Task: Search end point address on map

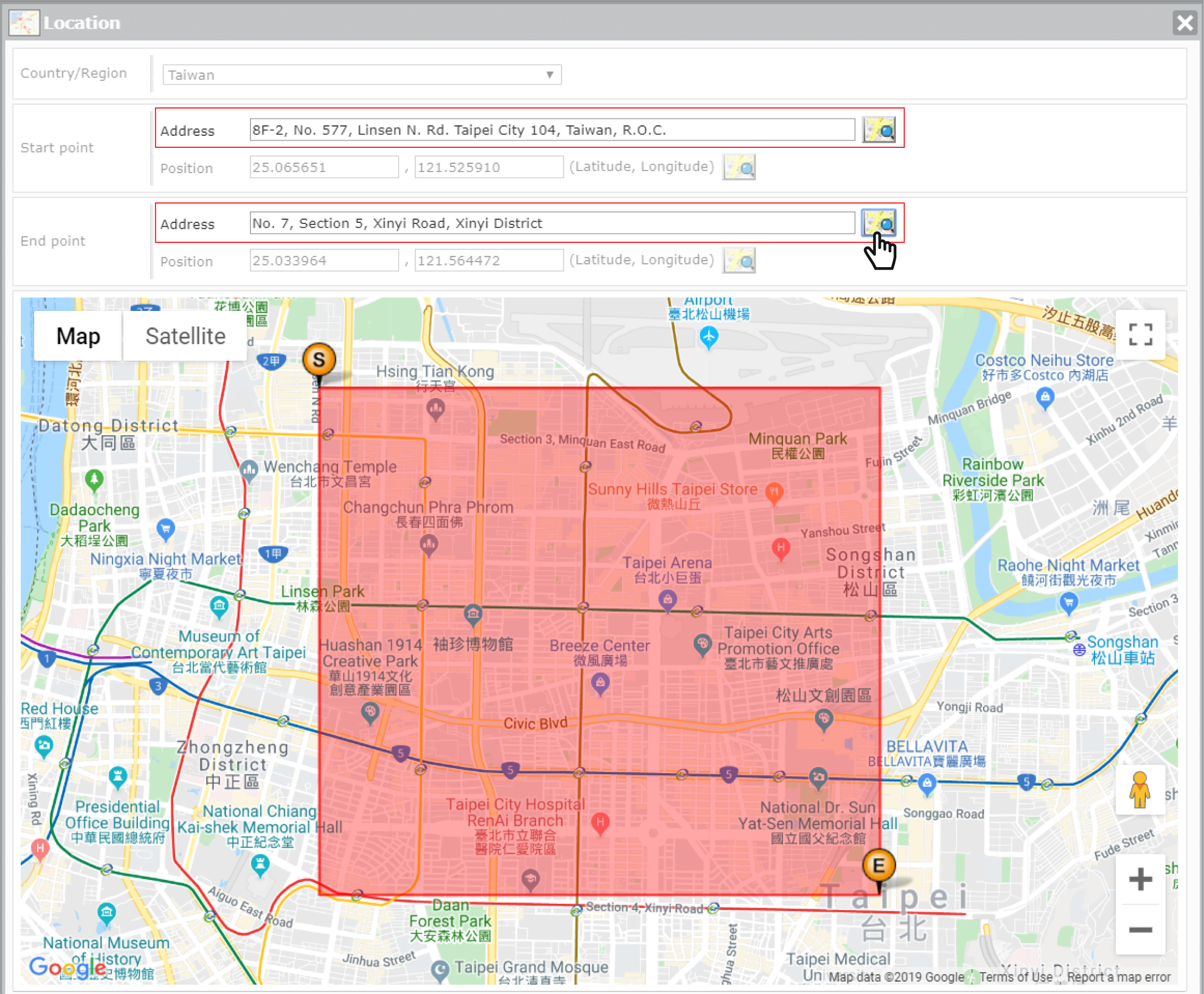Action: tap(878, 223)
